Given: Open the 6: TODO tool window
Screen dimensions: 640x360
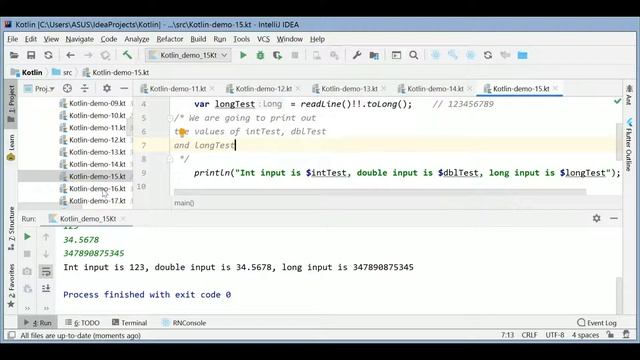Looking at the screenshot, I should (82, 323).
